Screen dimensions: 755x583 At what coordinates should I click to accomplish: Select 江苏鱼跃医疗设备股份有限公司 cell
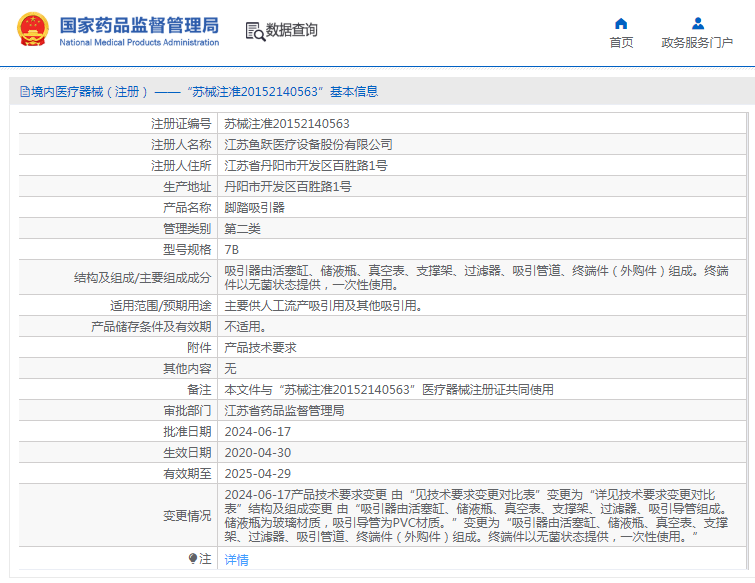pyautogui.click(x=308, y=144)
